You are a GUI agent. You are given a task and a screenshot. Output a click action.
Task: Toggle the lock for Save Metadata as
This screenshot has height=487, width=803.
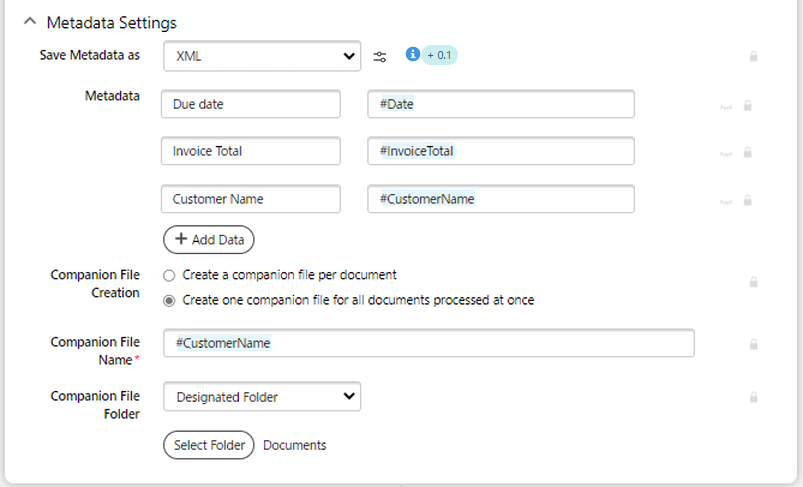753,56
